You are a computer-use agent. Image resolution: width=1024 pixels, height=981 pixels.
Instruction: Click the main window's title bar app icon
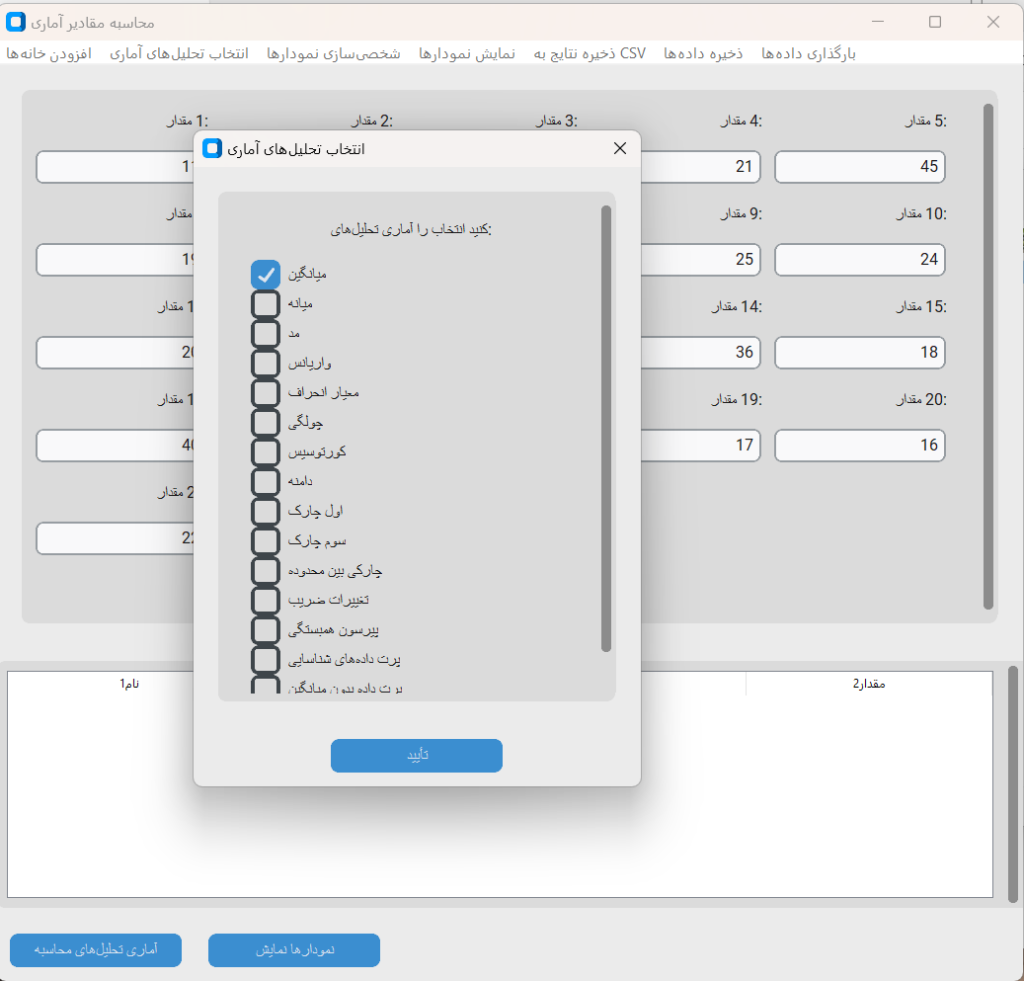[16, 21]
